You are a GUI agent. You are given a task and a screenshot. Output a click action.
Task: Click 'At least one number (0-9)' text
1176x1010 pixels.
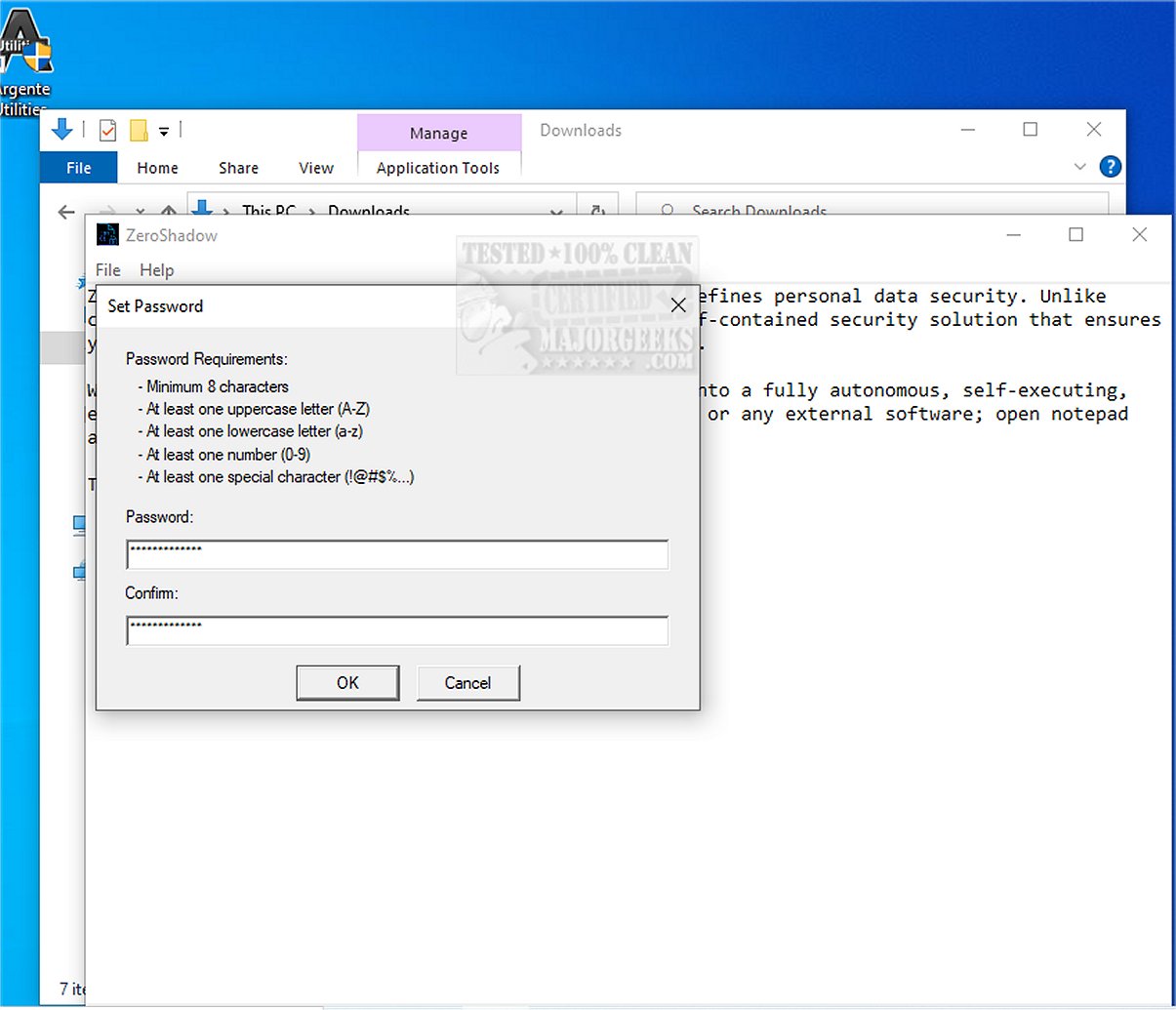tap(224, 455)
